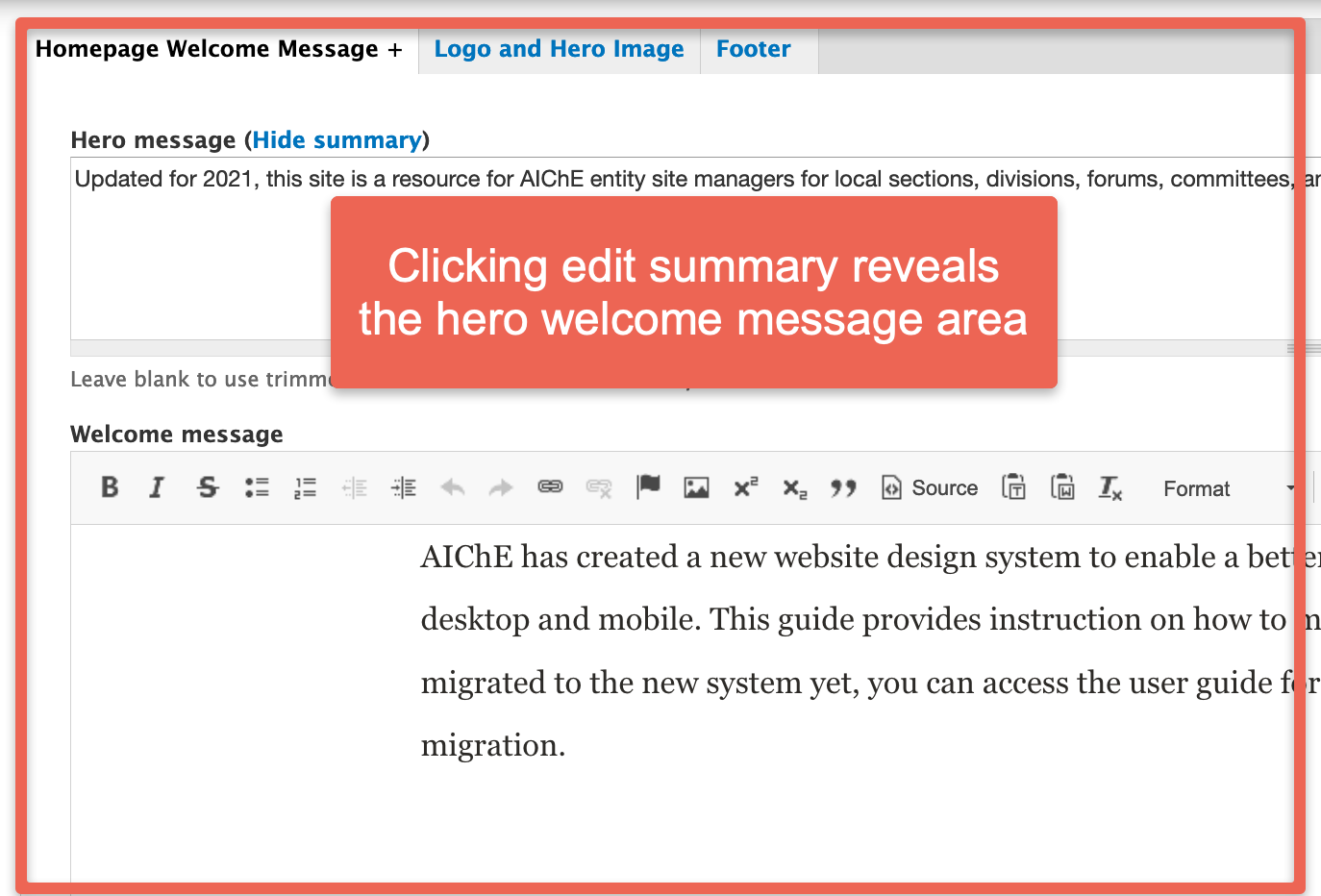Image resolution: width=1321 pixels, height=896 pixels.
Task: Click the increase indent icon
Action: pos(404,487)
